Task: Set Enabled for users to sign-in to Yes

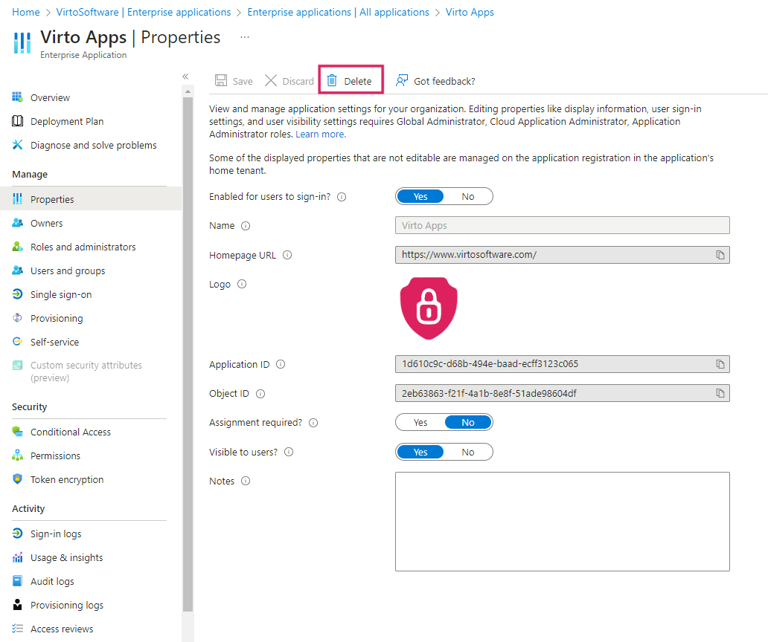Action: [x=420, y=196]
